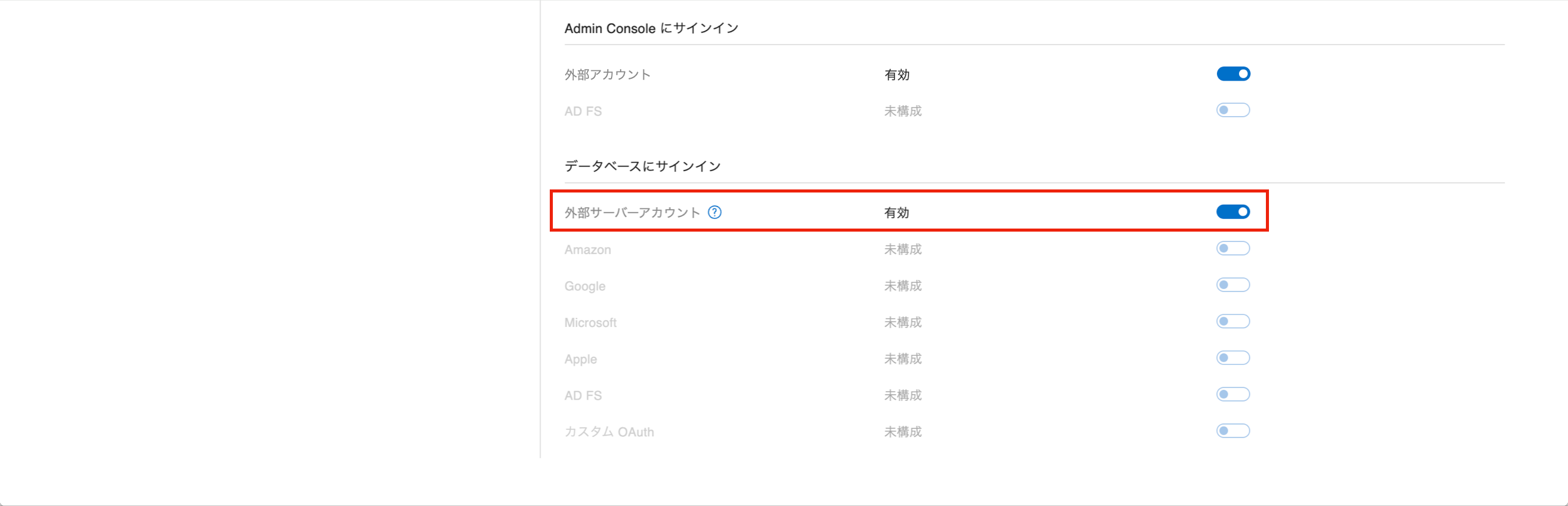The height and width of the screenshot is (506, 1568).
Task: Enable the Amazon sign-in toggle
Action: click(1233, 248)
